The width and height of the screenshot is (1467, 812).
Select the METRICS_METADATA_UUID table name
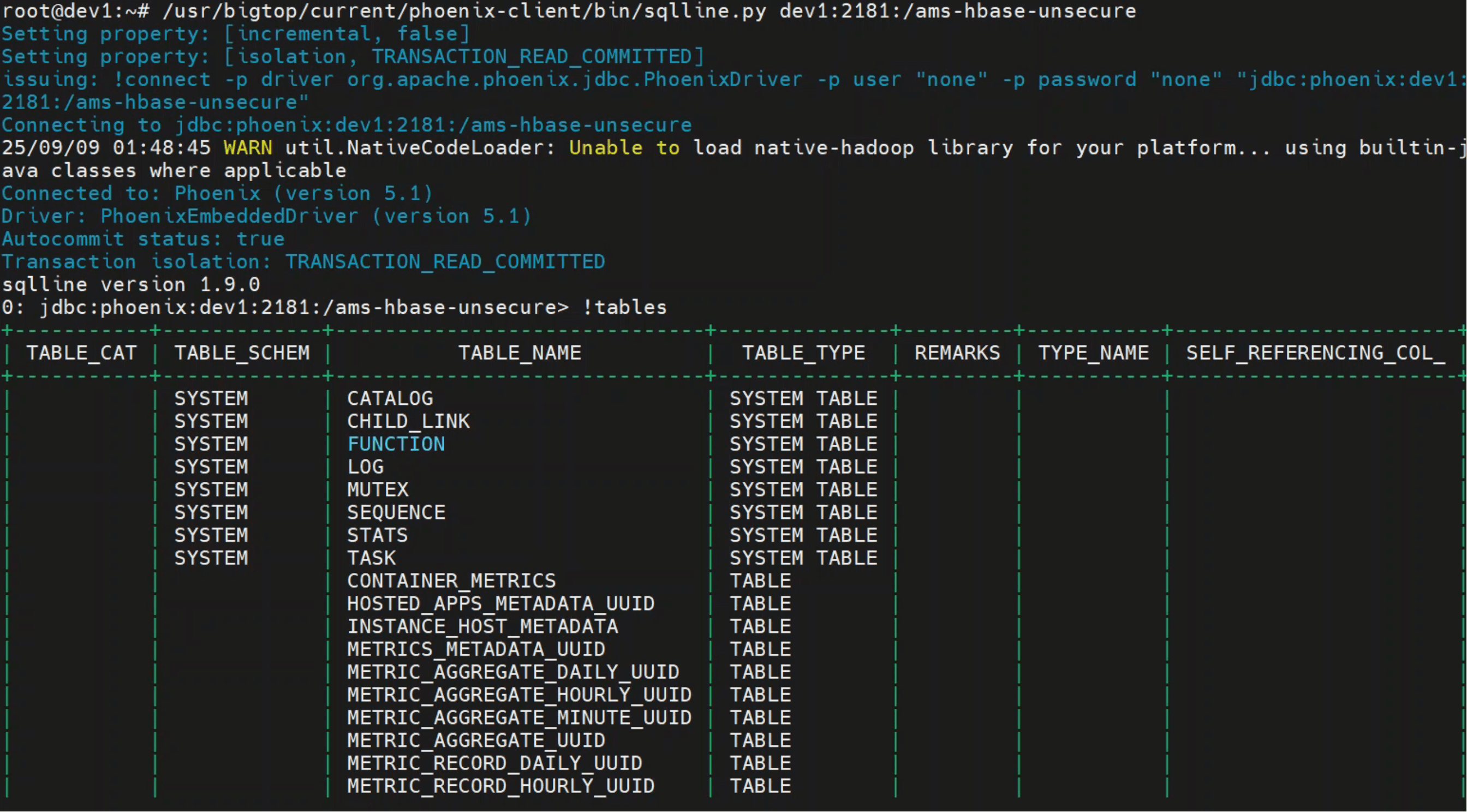[x=476, y=649]
